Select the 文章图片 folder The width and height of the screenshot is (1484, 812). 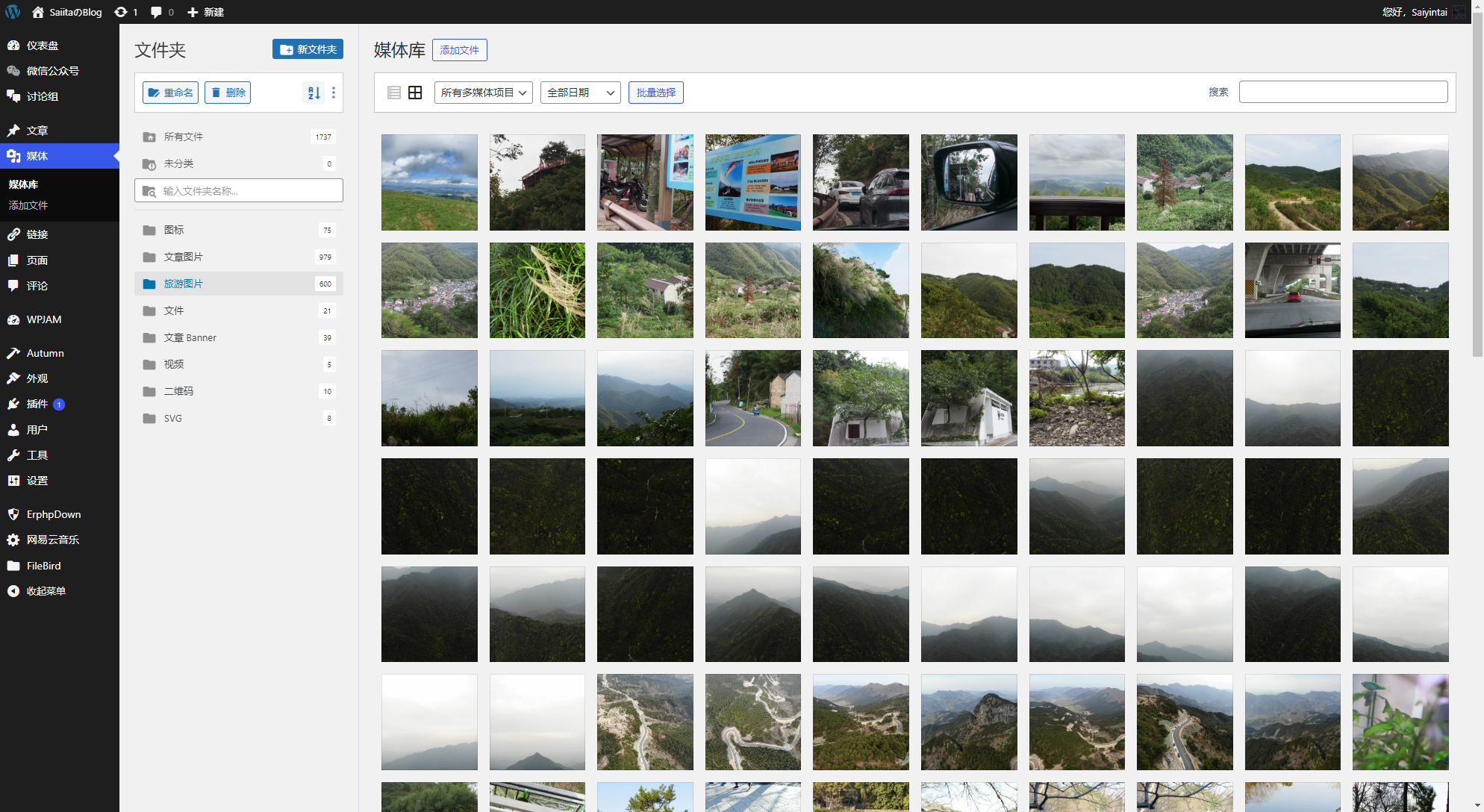pyautogui.click(x=184, y=257)
